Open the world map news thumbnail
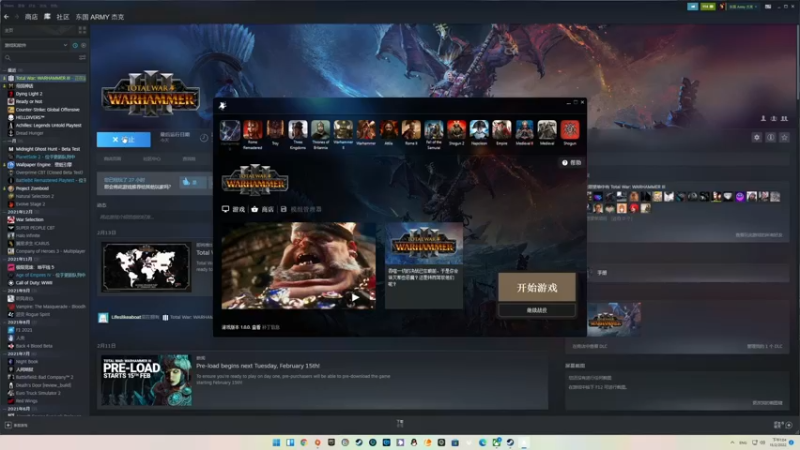 [146, 267]
